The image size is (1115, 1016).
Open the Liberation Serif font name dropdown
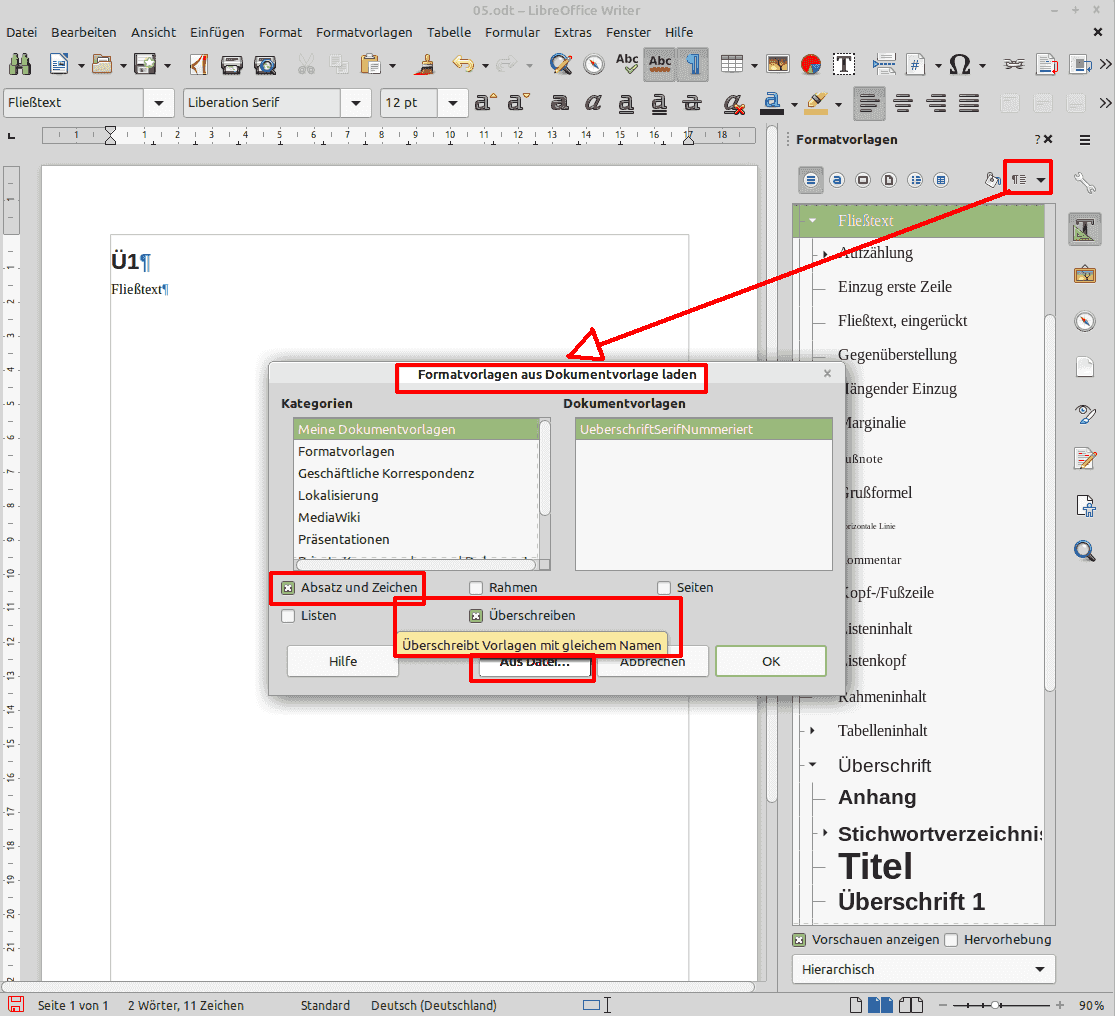pyautogui.click(x=355, y=103)
